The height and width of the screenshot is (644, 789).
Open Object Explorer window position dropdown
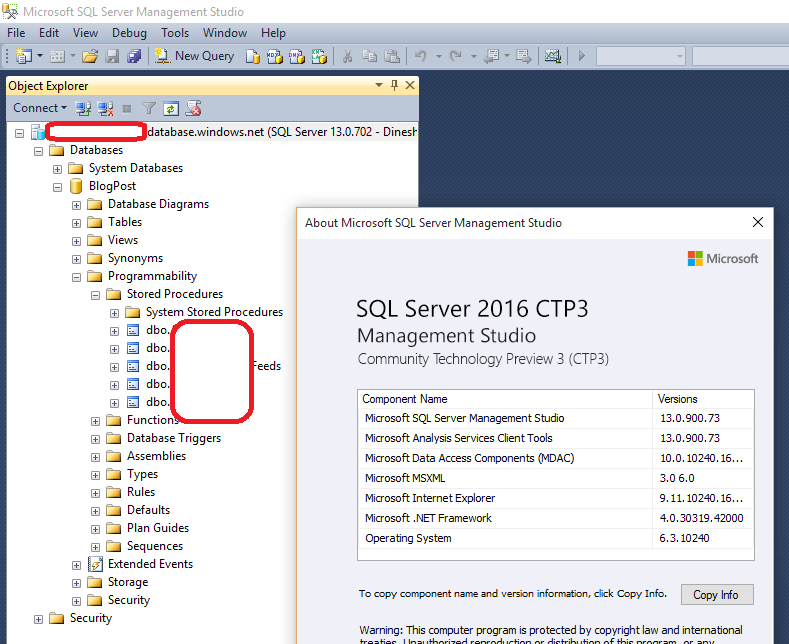pyautogui.click(x=379, y=86)
